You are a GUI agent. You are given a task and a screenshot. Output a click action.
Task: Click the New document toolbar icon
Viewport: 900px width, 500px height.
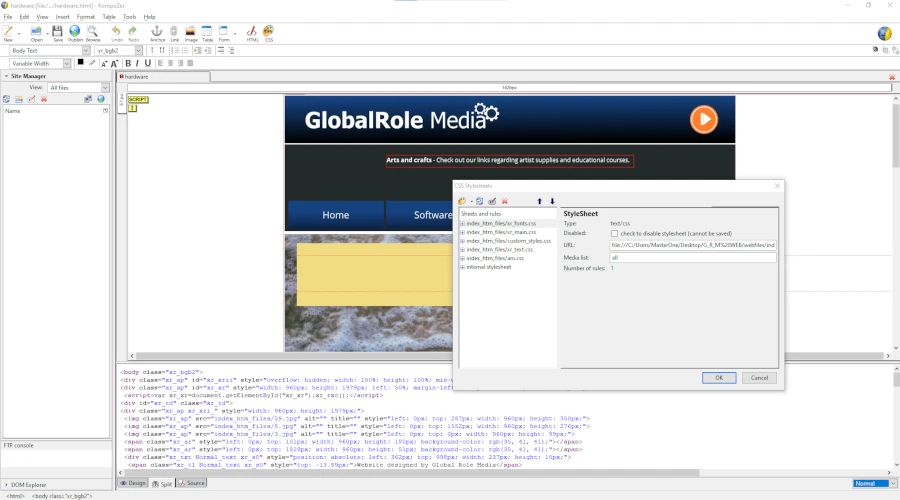pyautogui.click(x=8, y=31)
